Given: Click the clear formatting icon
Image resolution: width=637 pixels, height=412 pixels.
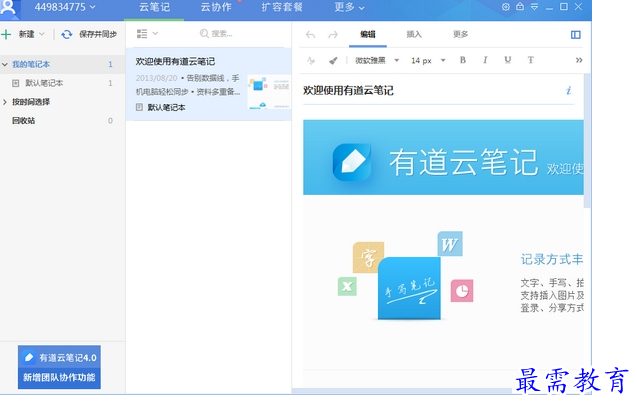Looking at the screenshot, I should point(311,61).
